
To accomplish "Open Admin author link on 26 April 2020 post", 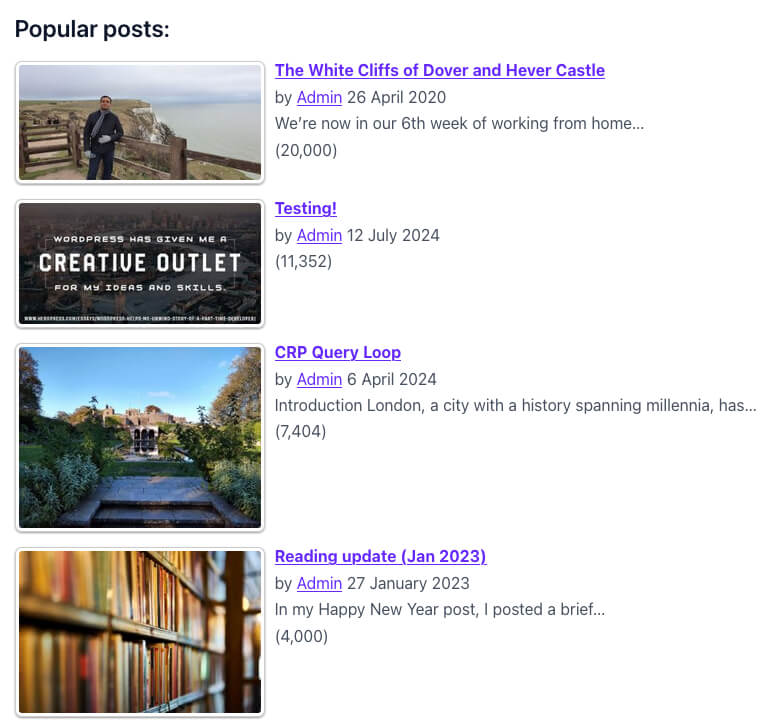I will click(319, 97).
